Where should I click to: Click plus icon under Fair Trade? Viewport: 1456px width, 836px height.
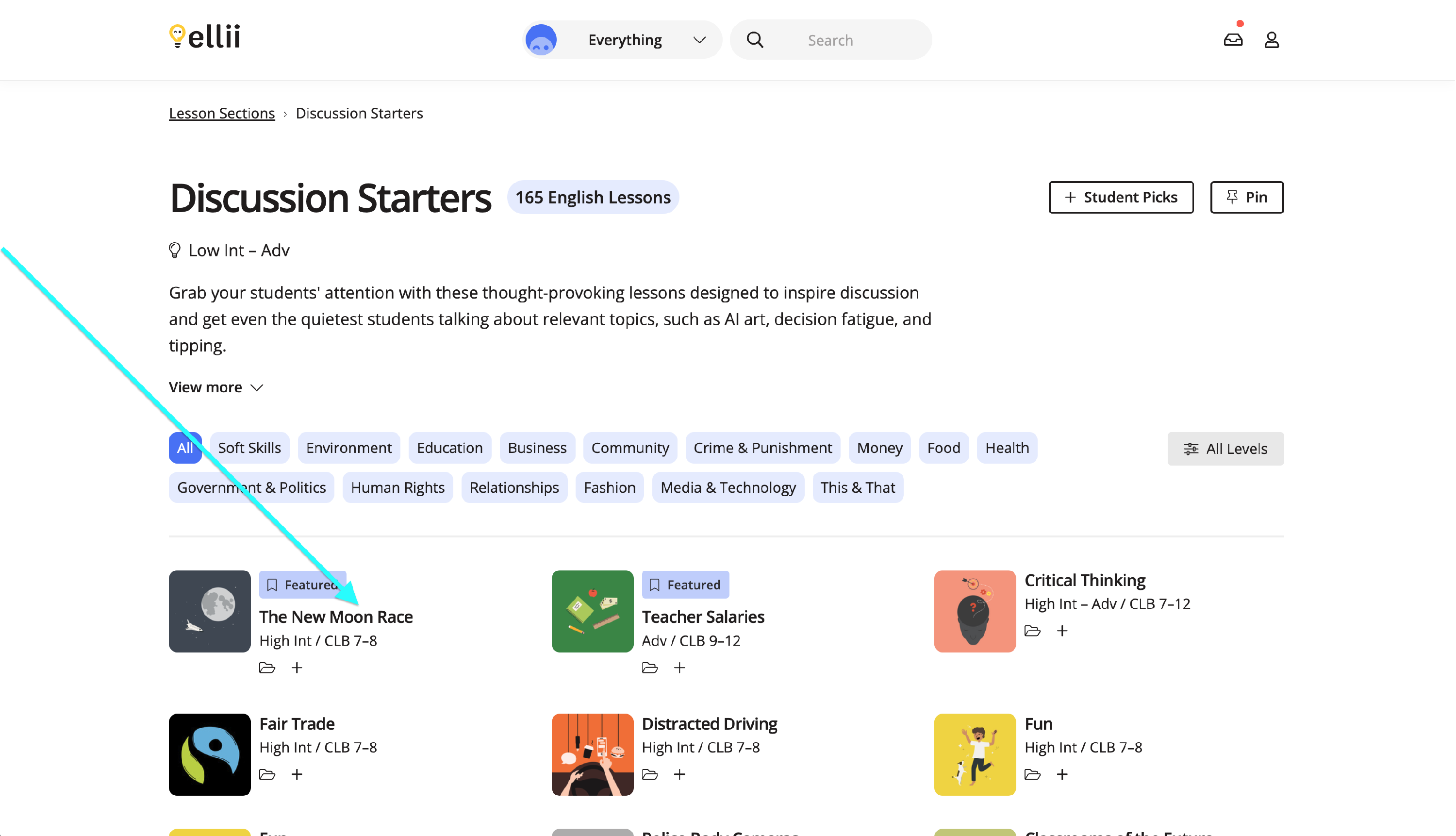pos(297,774)
